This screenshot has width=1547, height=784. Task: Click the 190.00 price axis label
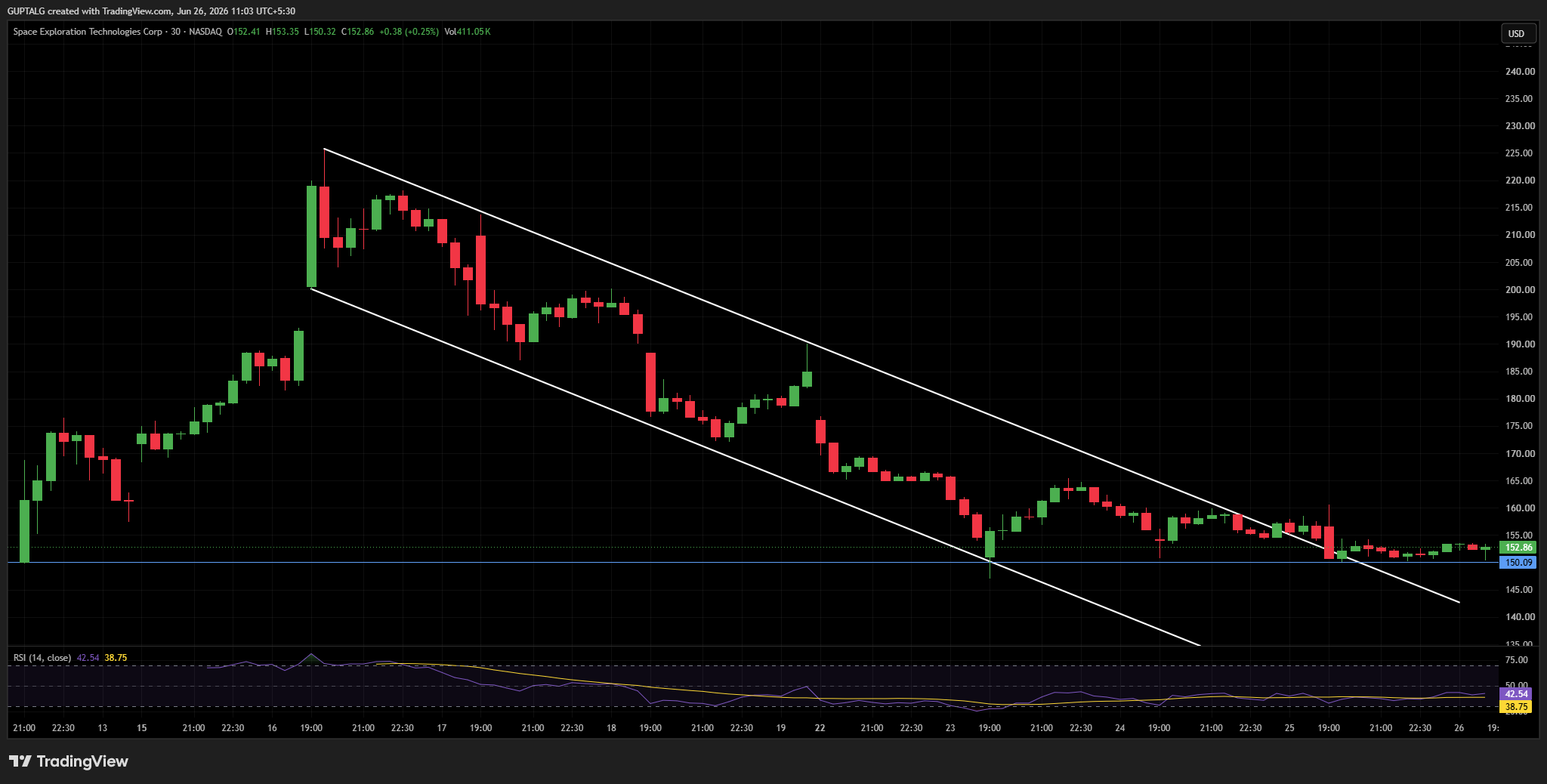coord(1520,344)
